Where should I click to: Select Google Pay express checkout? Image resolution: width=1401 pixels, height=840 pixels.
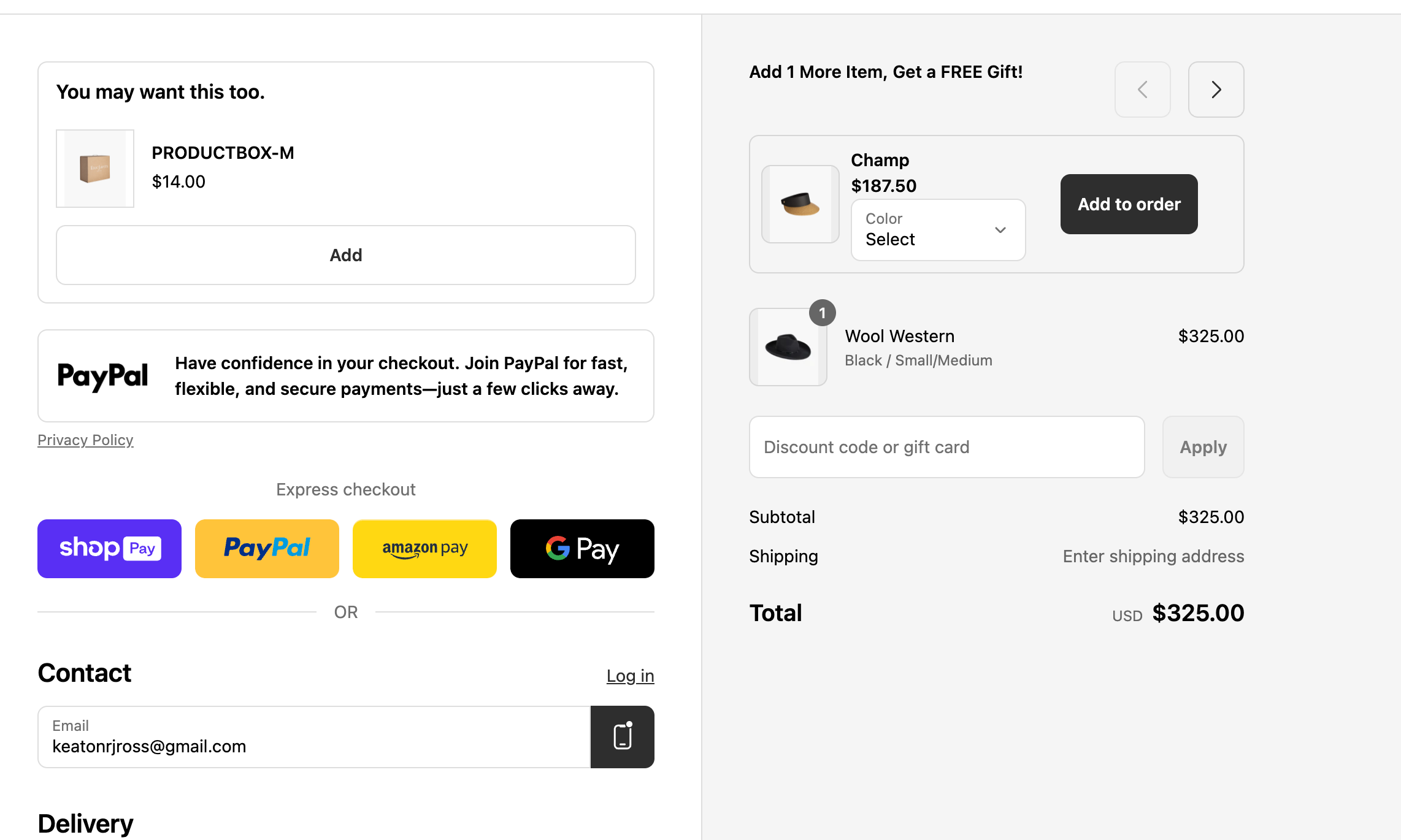[x=582, y=549]
